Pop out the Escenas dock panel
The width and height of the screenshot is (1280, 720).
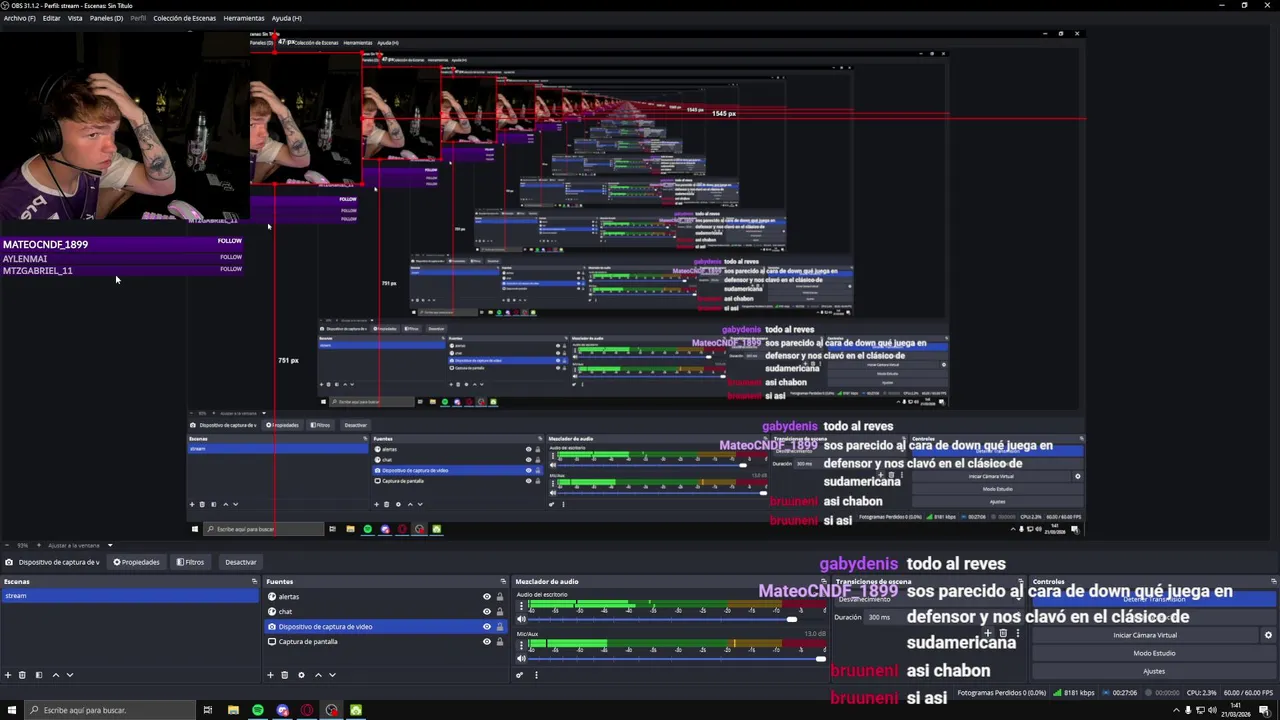tap(254, 581)
